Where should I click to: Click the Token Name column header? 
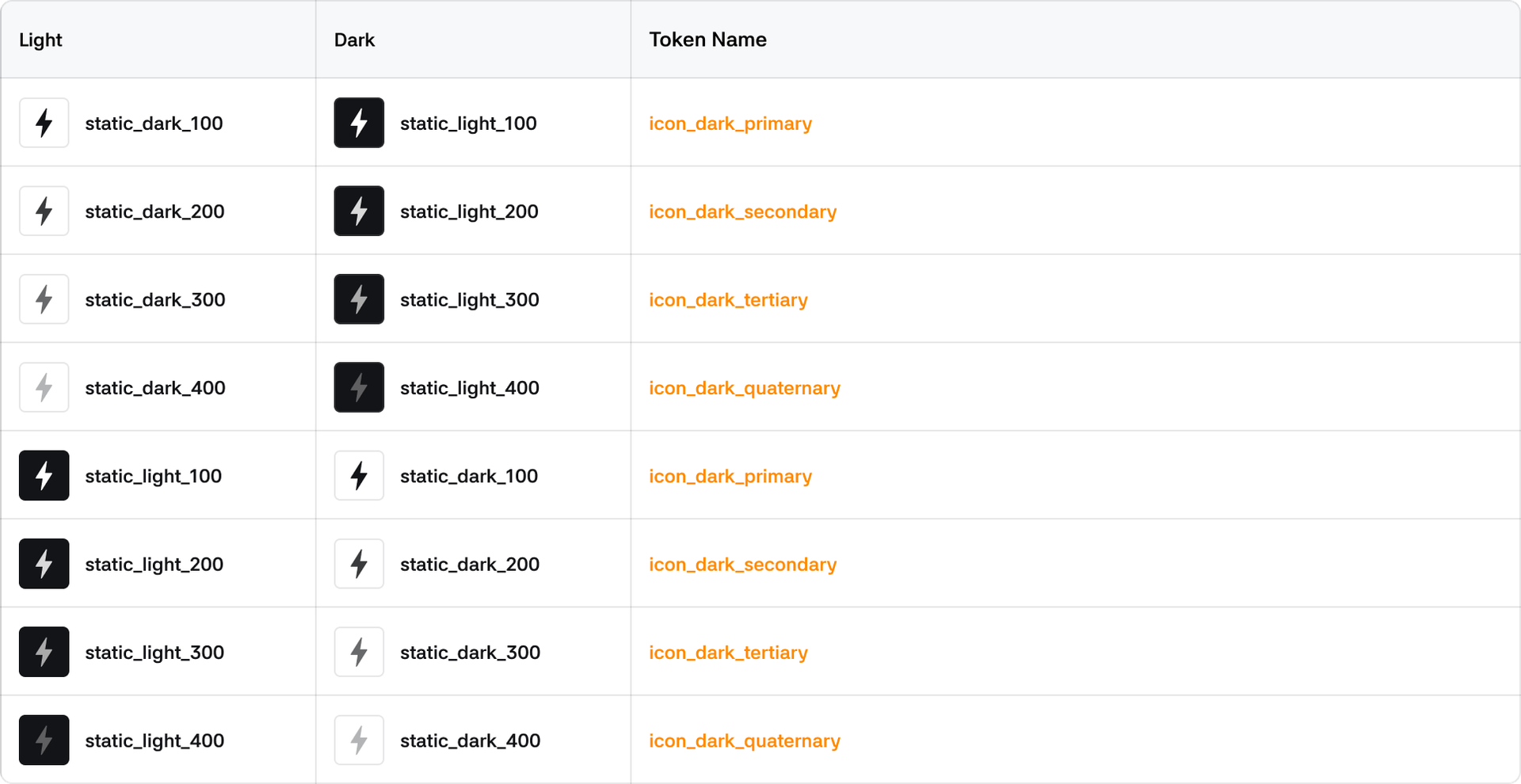coord(707,40)
